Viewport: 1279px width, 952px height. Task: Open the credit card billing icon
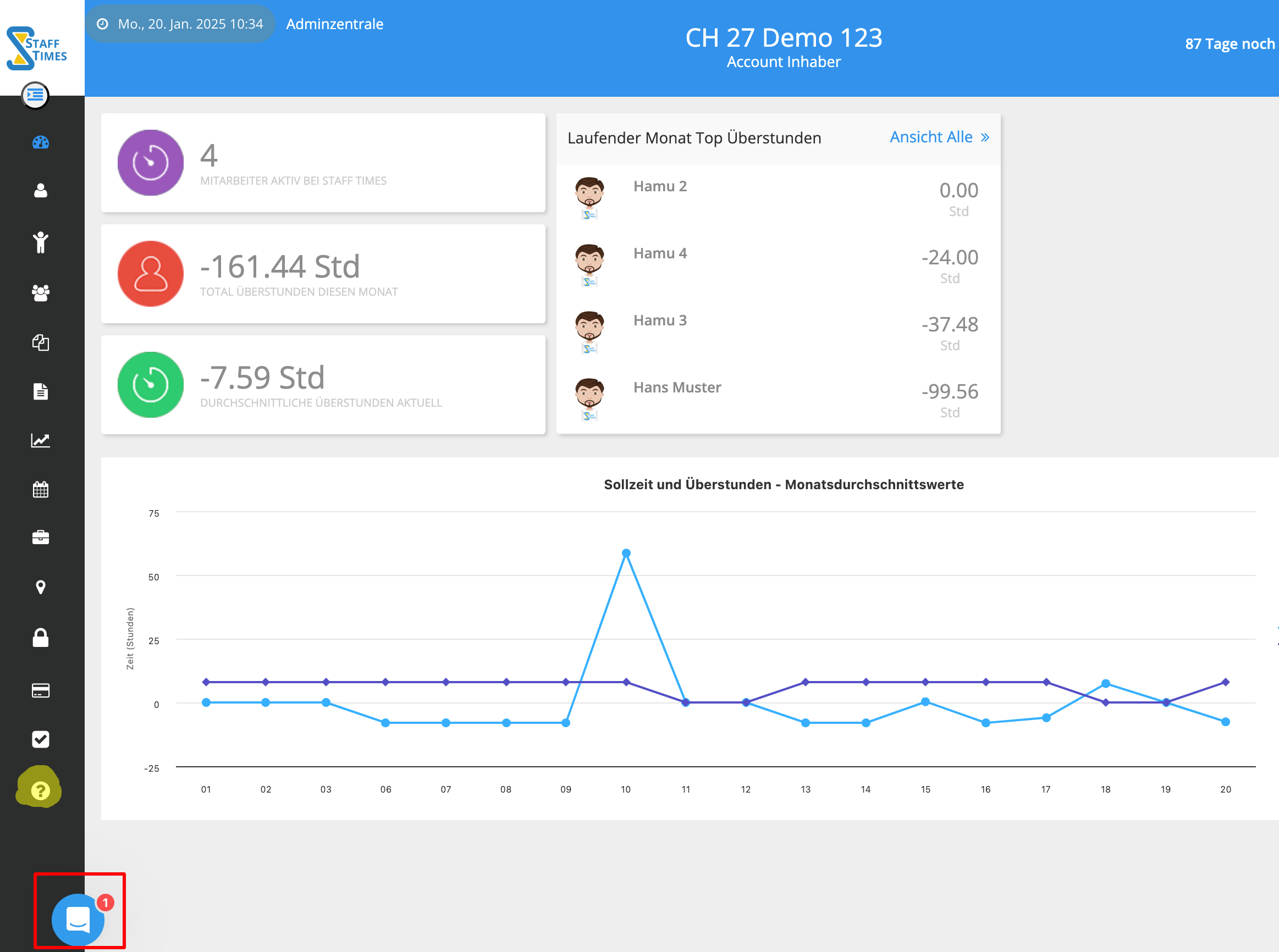tap(40, 690)
